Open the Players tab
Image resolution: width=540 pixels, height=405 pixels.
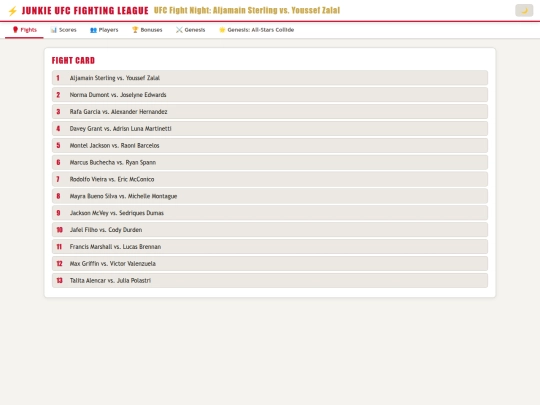pyautogui.click(x=104, y=30)
